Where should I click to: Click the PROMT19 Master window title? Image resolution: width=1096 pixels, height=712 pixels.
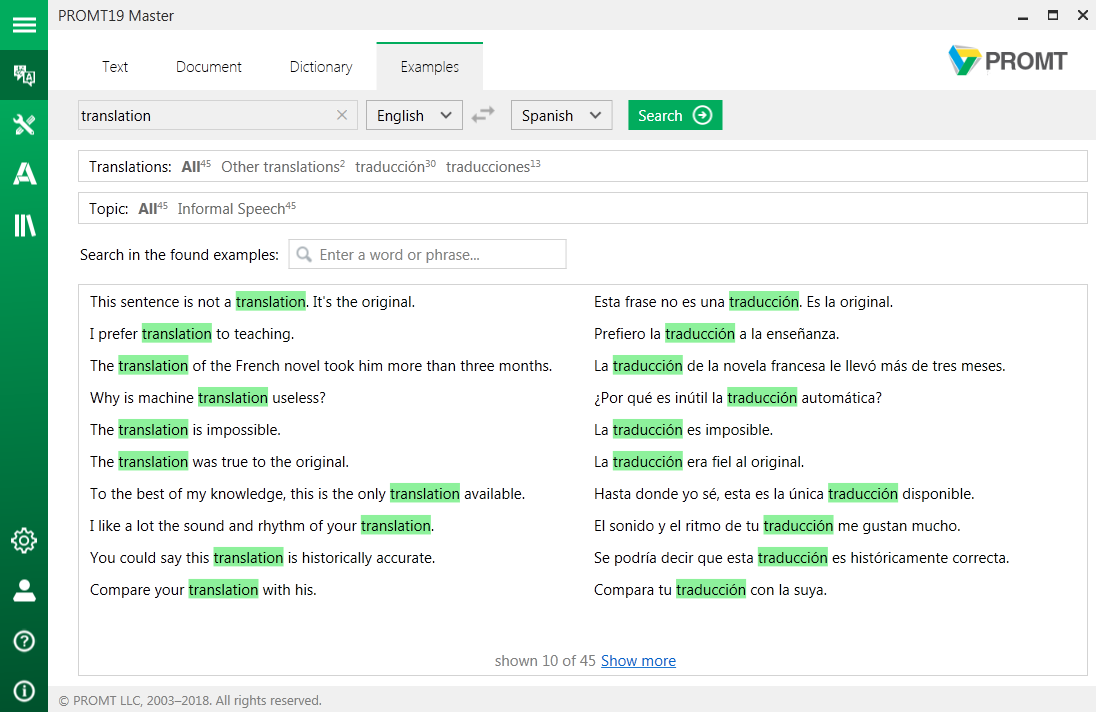point(116,15)
